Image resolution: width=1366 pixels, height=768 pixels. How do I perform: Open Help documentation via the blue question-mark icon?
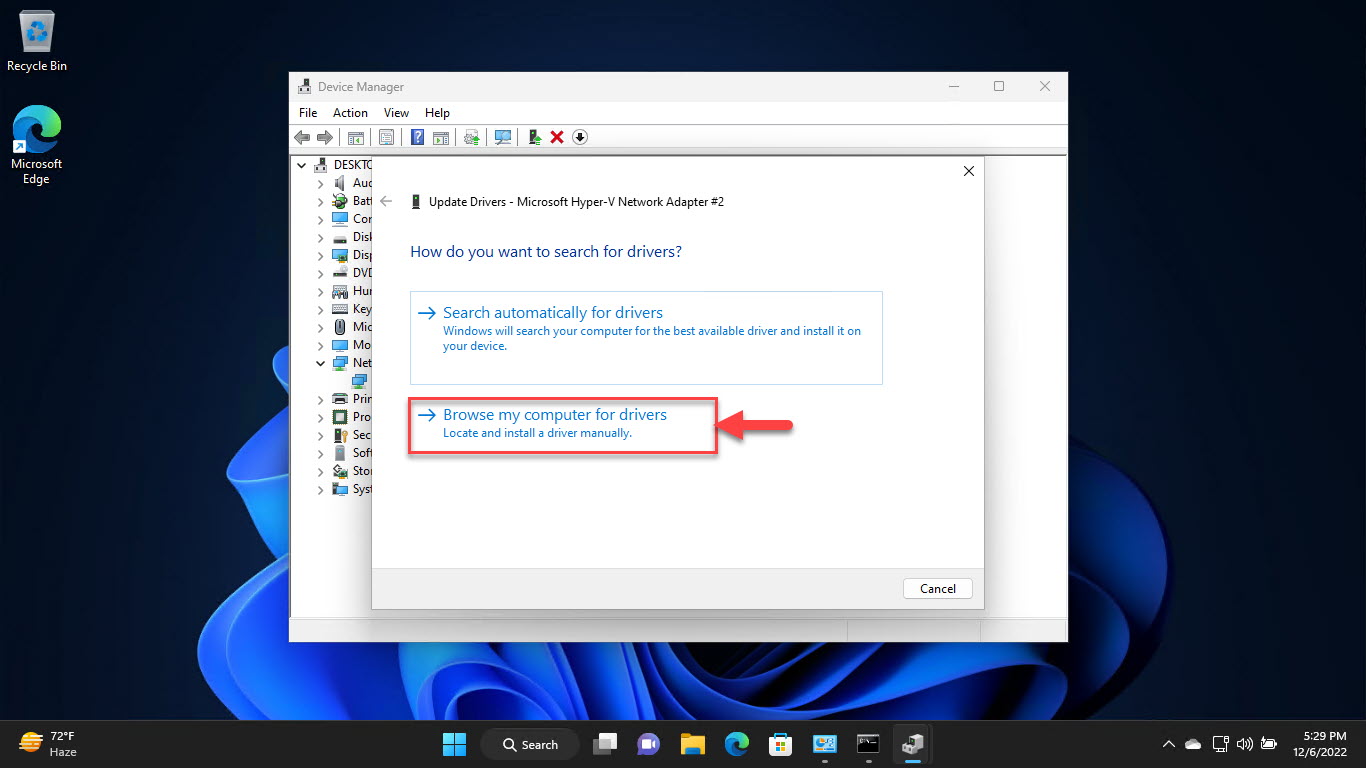pos(417,137)
